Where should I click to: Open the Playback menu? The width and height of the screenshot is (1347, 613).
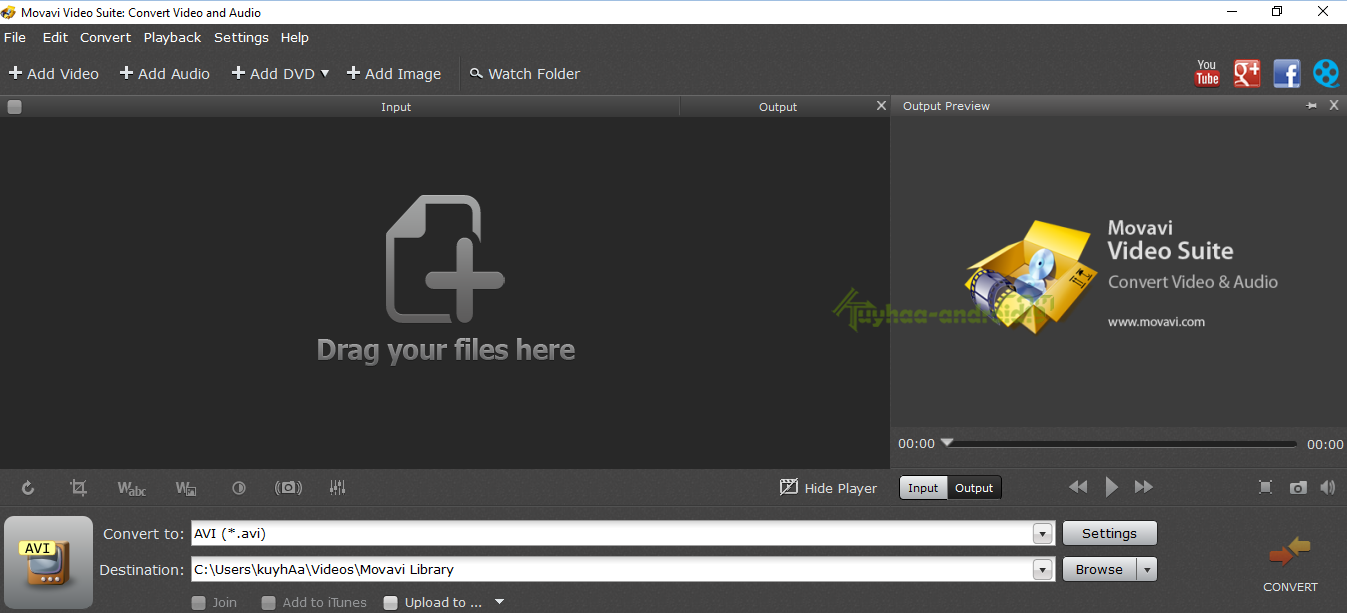coord(172,37)
